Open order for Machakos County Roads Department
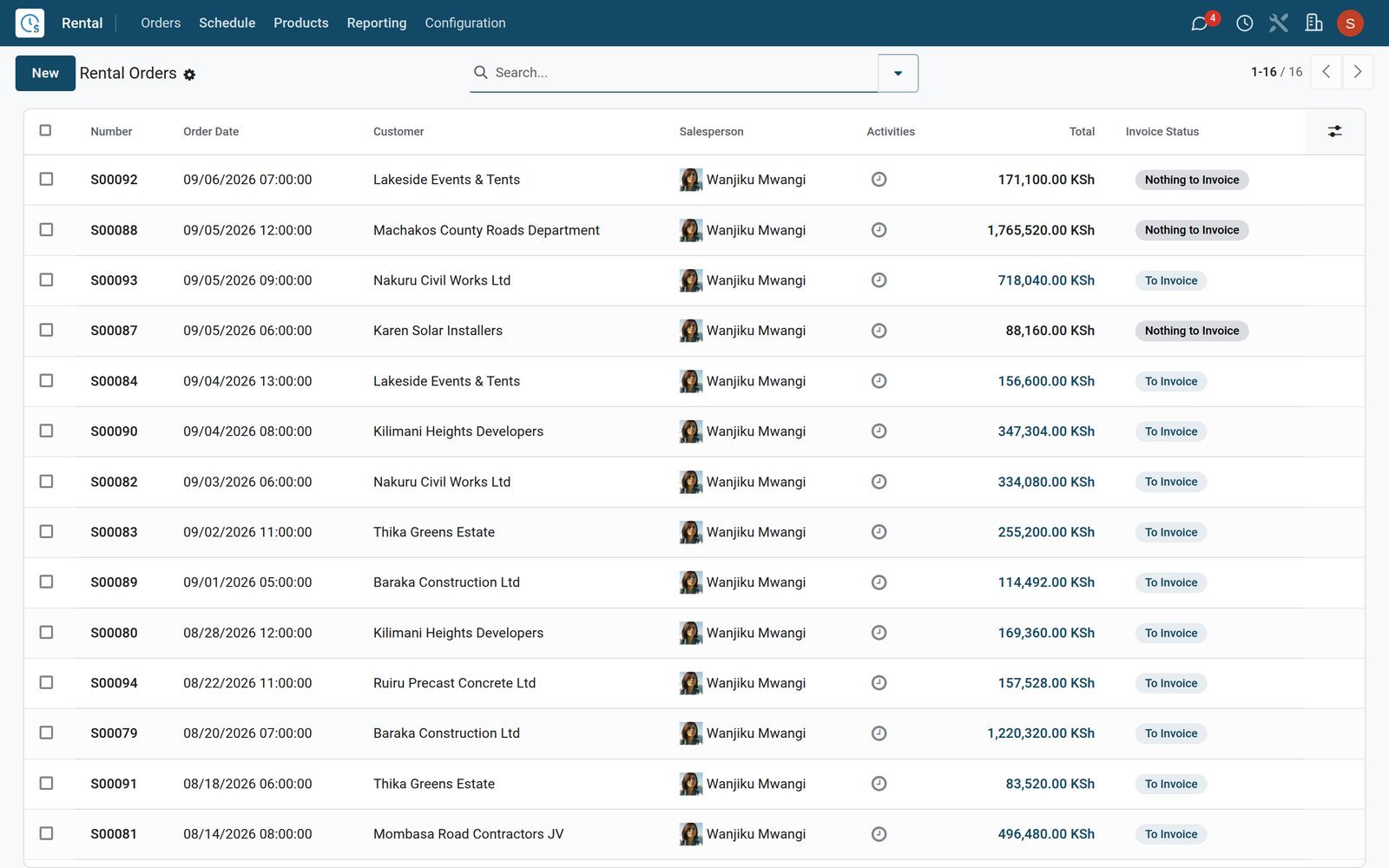Screen dimensions: 1389x868 coord(486,230)
